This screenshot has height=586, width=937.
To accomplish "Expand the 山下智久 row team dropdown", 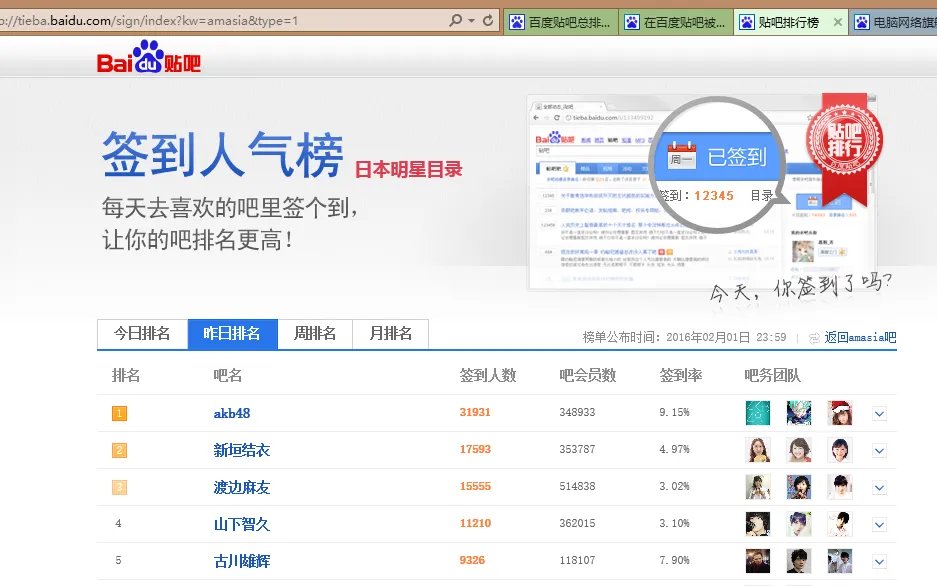I will (x=879, y=524).
